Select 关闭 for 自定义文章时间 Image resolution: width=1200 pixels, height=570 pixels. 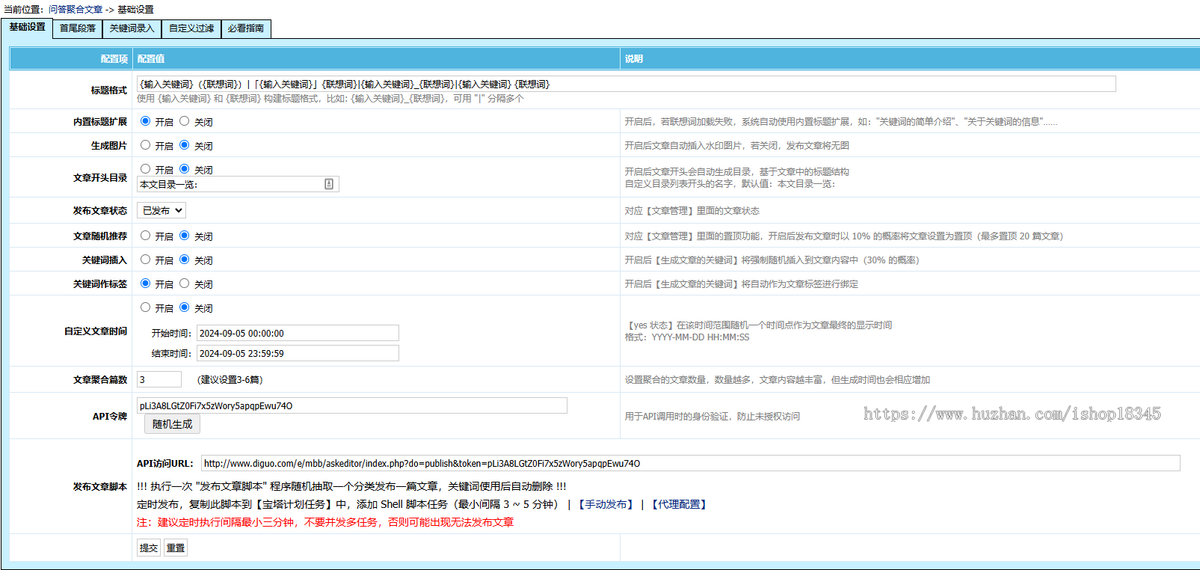click(x=185, y=308)
